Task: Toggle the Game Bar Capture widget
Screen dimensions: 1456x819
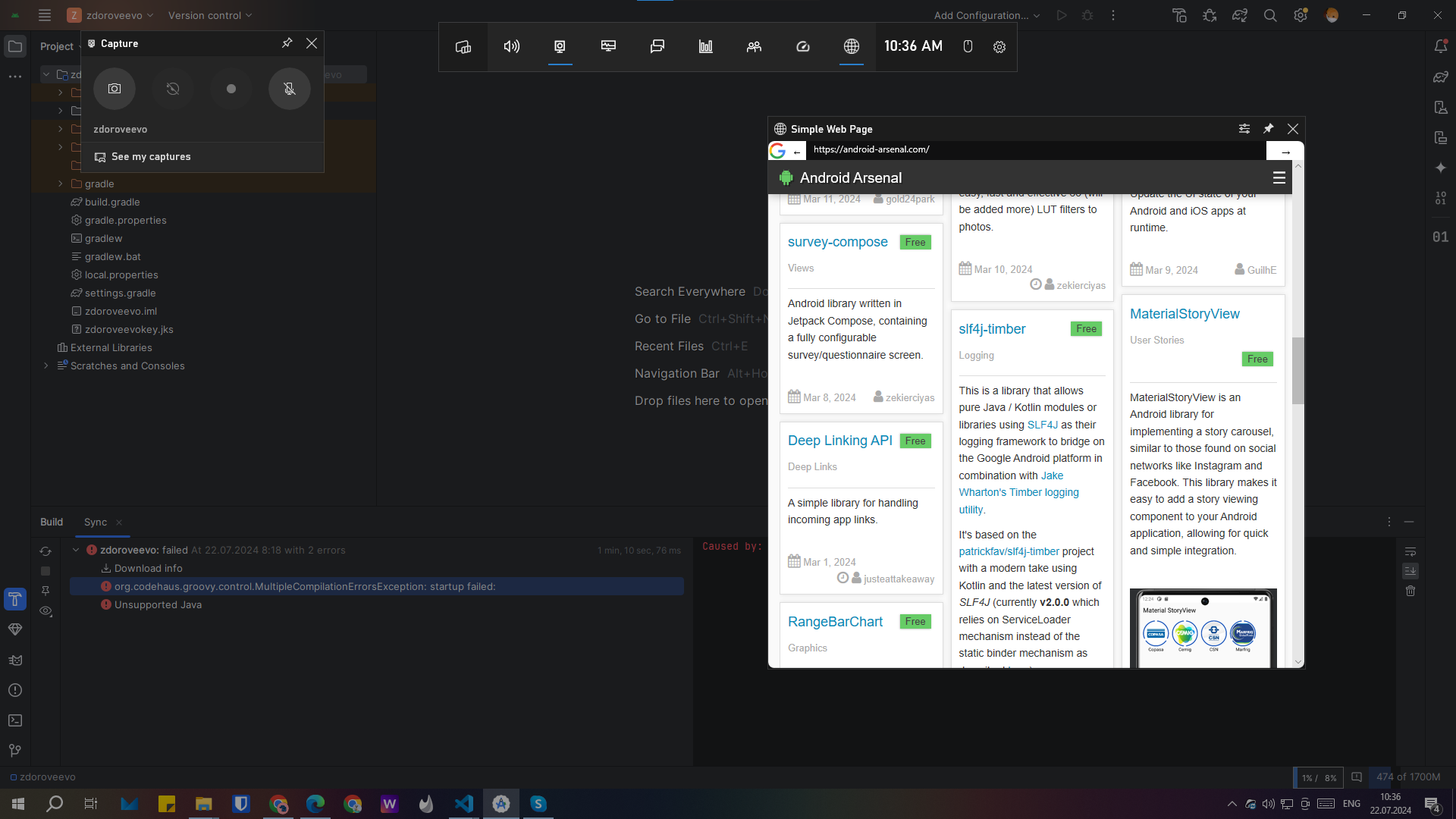Action: coord(560,47)
